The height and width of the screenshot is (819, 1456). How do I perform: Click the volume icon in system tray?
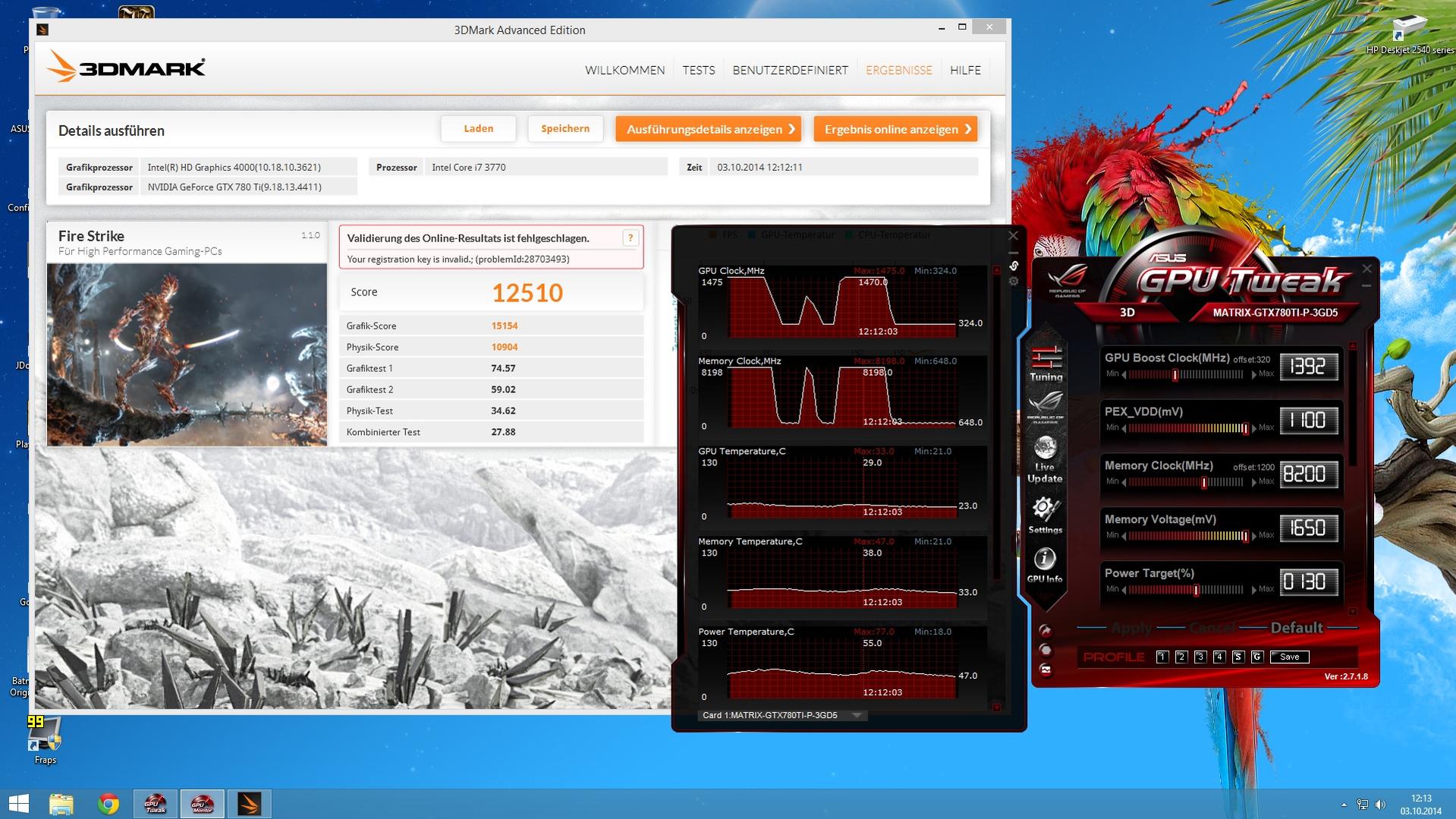coord(1380,804)
